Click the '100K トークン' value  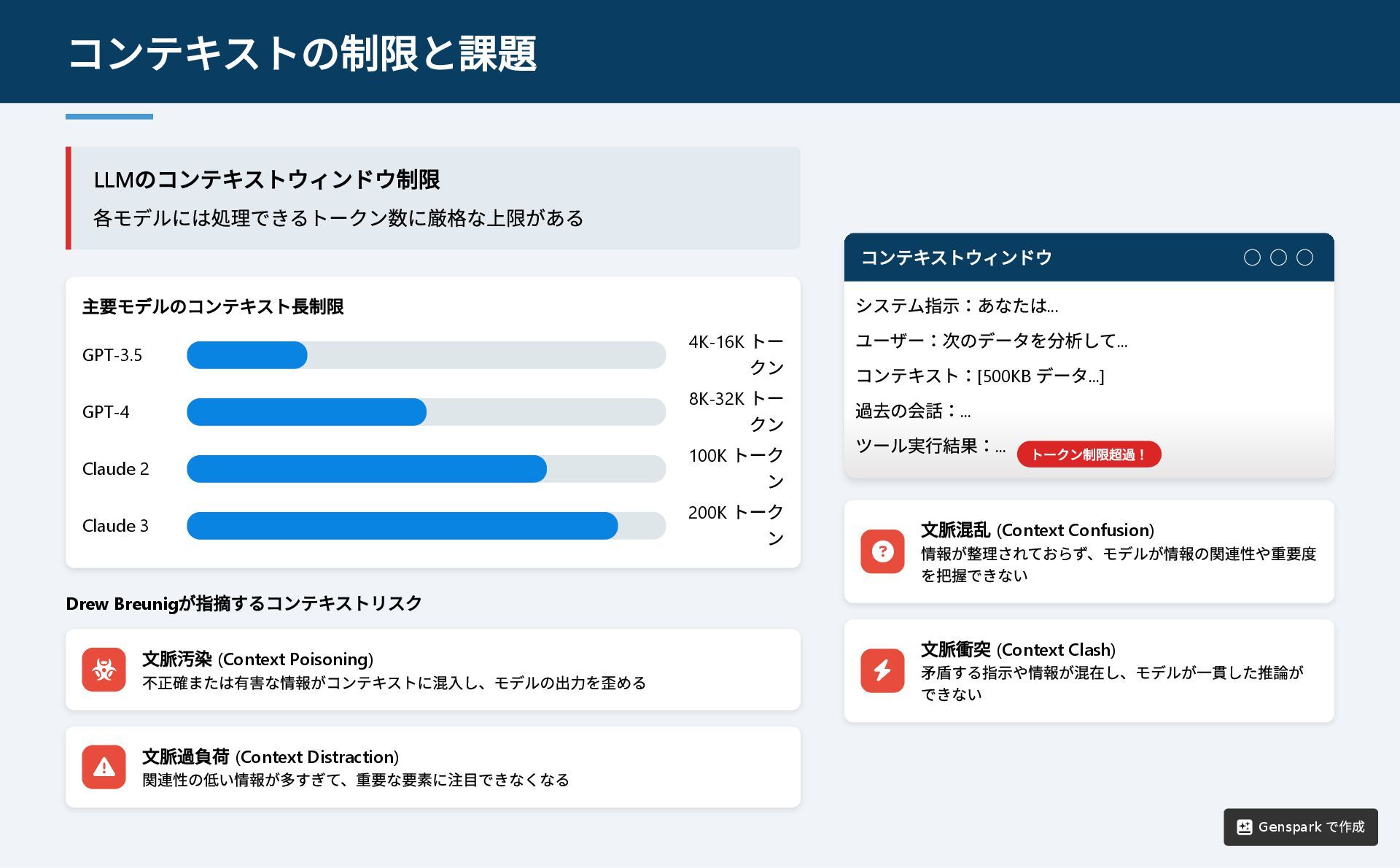(x=736, y=468)
